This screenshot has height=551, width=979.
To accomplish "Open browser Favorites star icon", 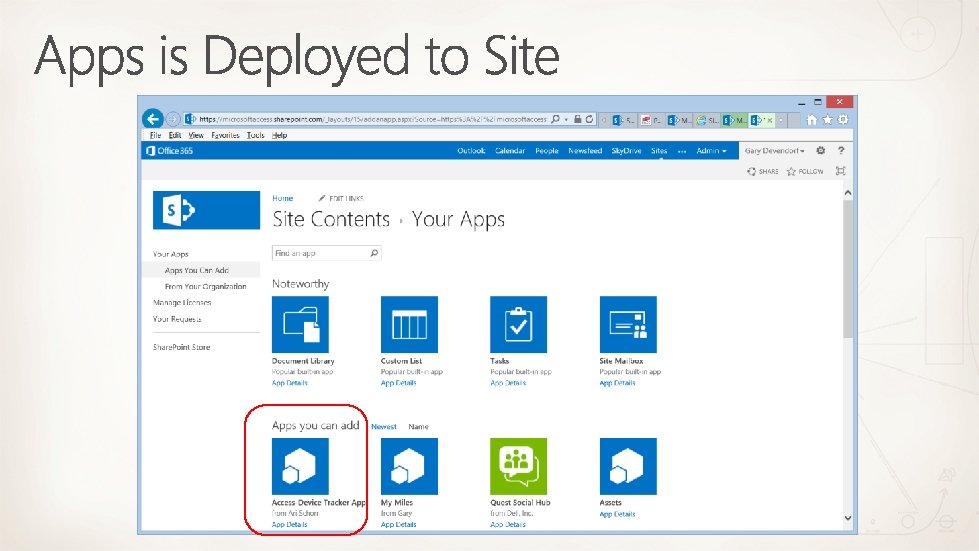I will coord(827,120).
